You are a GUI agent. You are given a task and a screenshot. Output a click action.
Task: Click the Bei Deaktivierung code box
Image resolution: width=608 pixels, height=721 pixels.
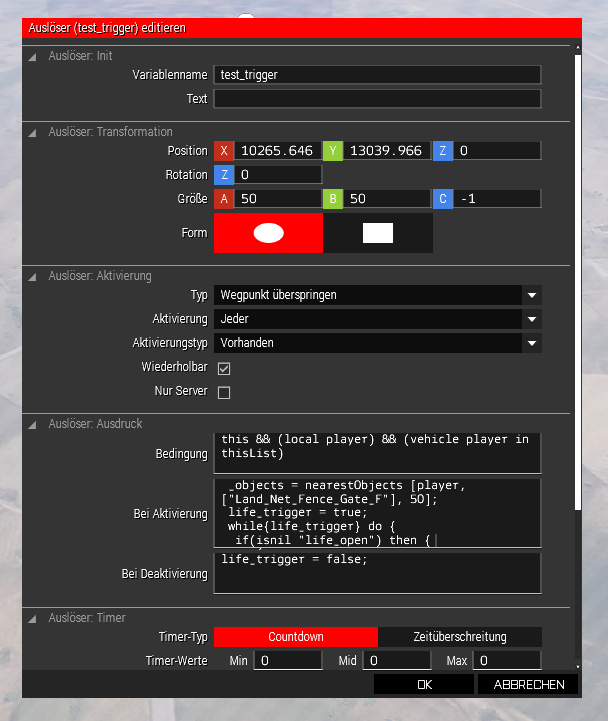click(x=378, y=573)
